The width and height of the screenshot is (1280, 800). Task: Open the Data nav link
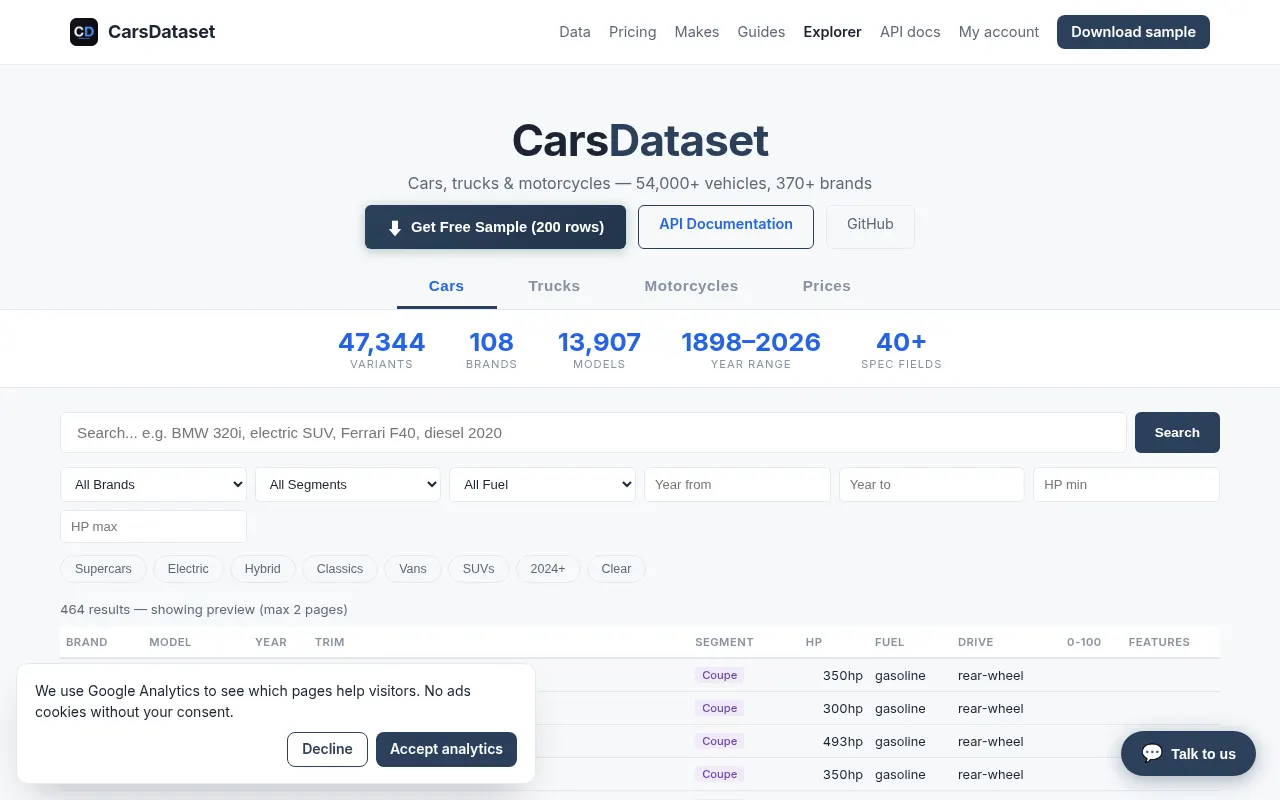[x=575, y=32]
